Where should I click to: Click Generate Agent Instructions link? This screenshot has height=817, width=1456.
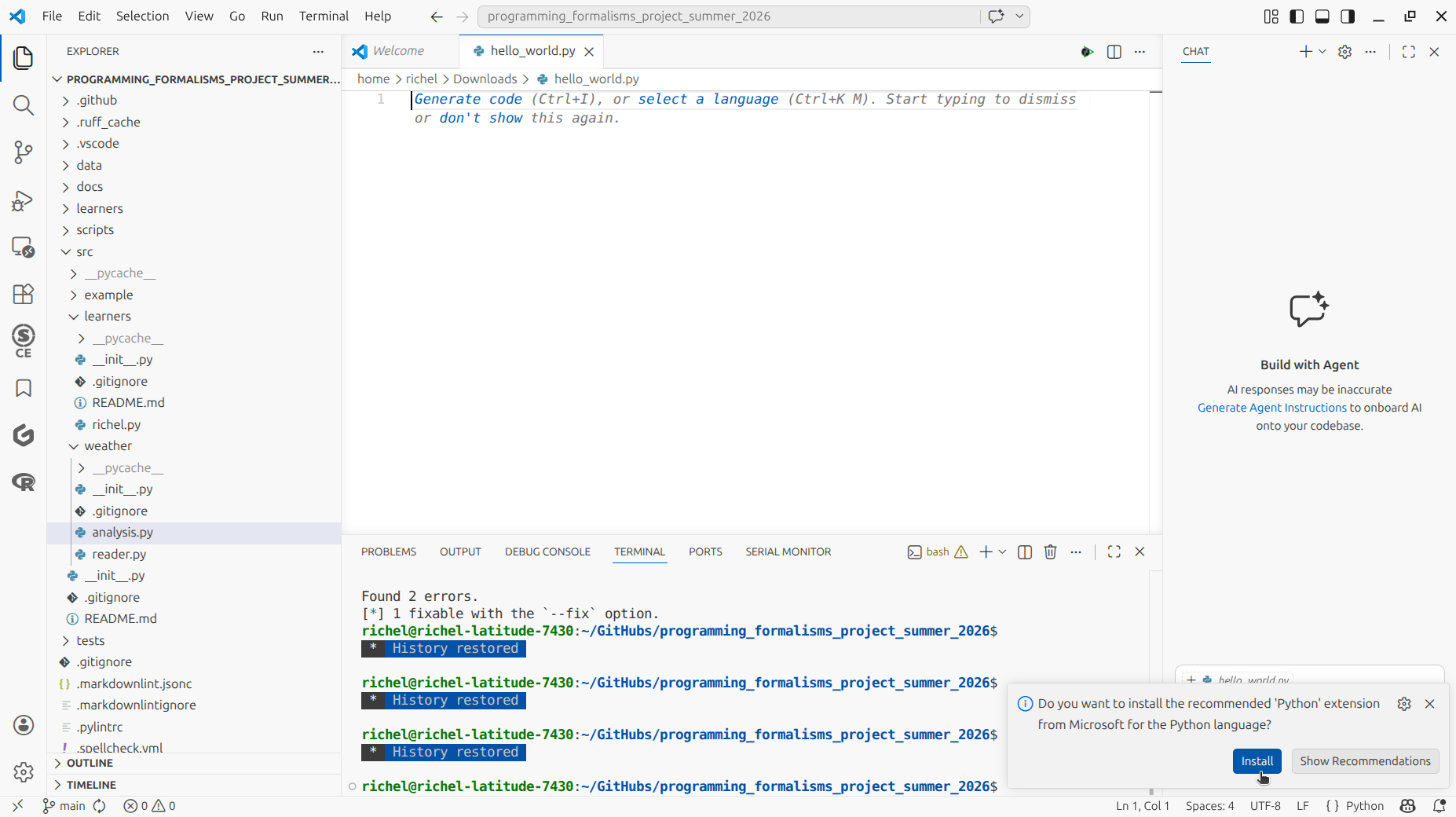(x=1271, y=408)
